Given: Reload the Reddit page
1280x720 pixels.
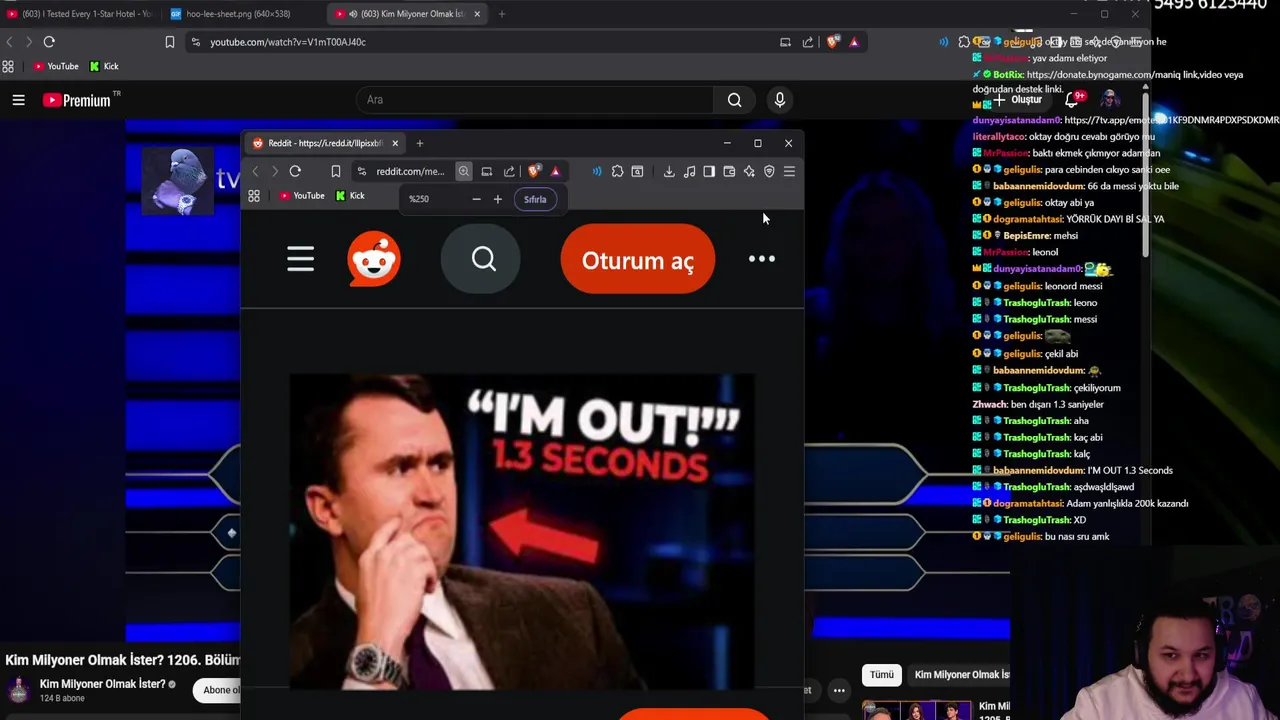Looking at the screenshot, I should click(x=295, y=171).
